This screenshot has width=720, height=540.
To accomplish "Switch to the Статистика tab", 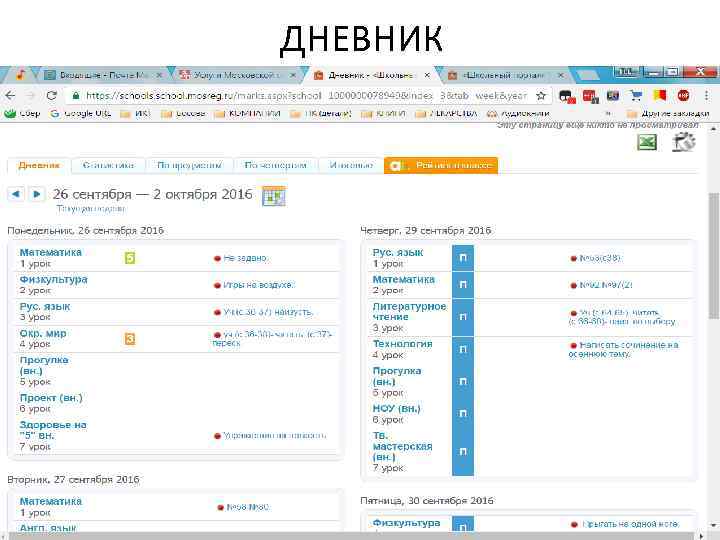I will click(x=108, y=165).
